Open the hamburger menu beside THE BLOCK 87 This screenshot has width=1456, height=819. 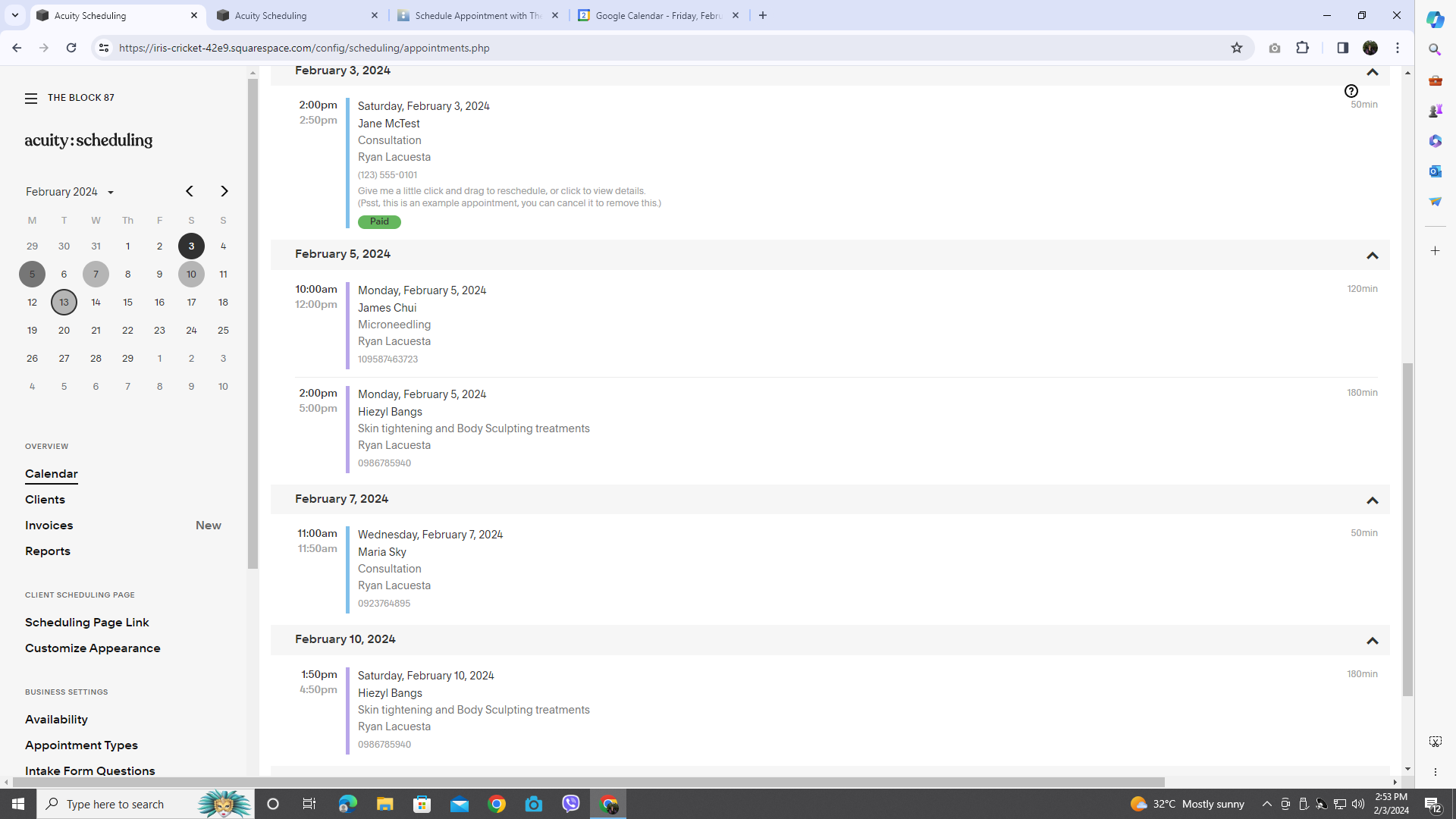pos(31,99)
